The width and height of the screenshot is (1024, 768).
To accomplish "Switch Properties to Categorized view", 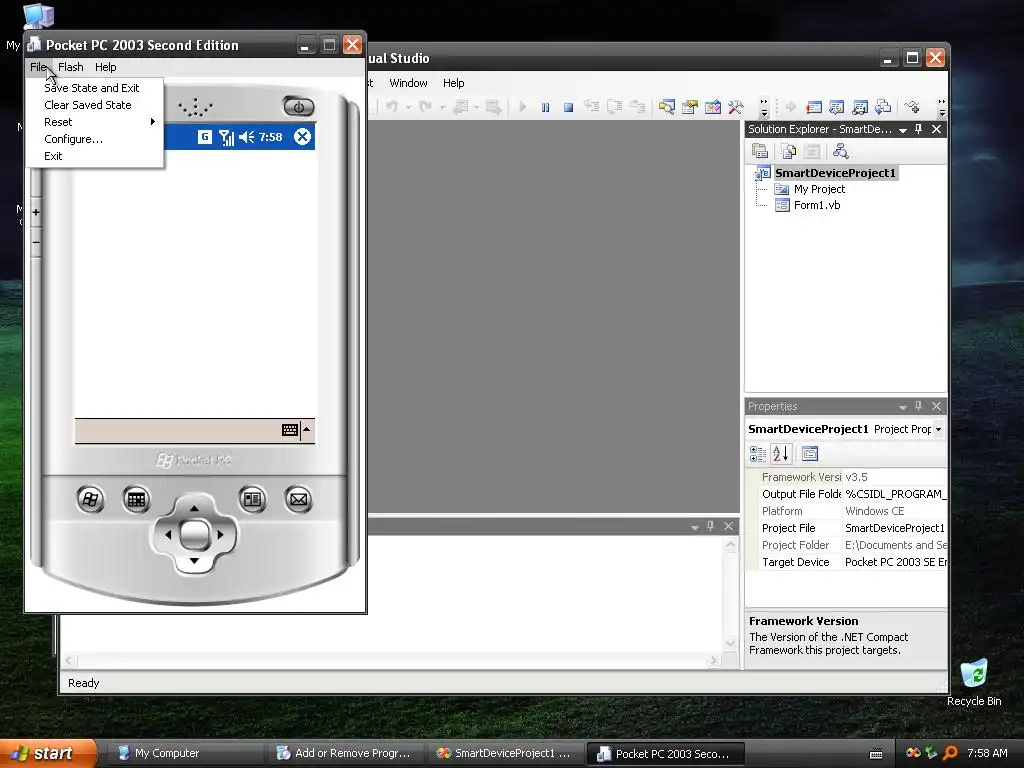I will [758, 454].
